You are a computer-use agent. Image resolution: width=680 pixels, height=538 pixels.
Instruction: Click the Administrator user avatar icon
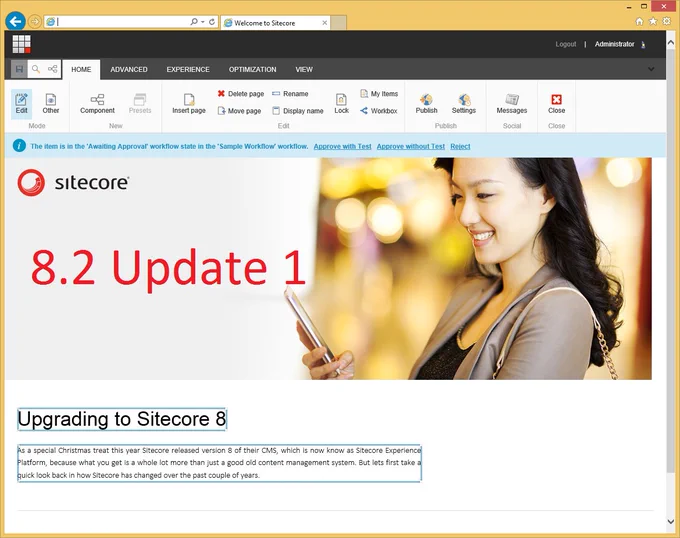[x=644, y=44]
